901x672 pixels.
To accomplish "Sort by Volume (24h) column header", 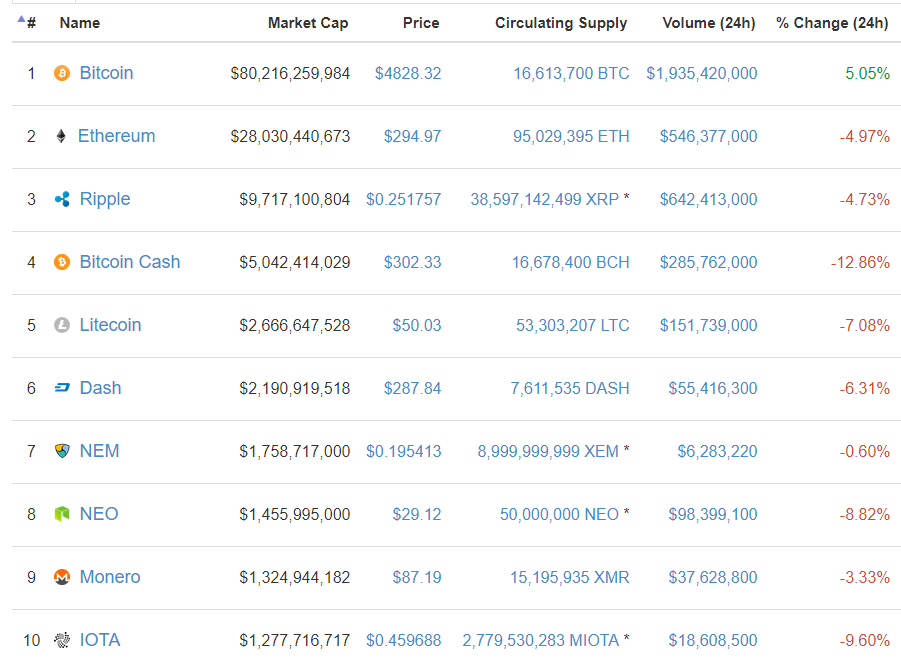I will pos(709,23).
